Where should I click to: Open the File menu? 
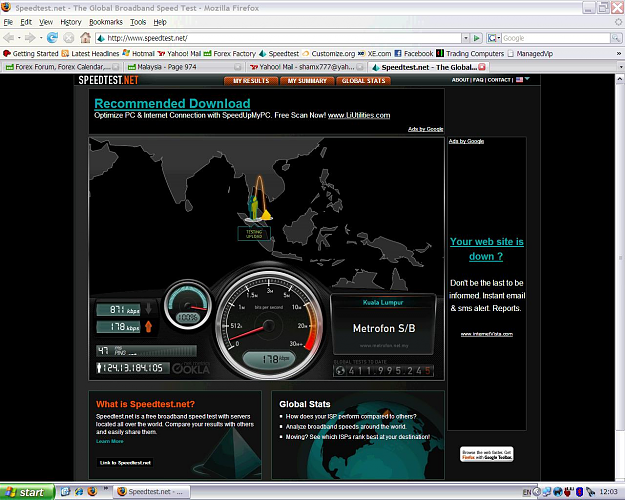tap(8, 22)
